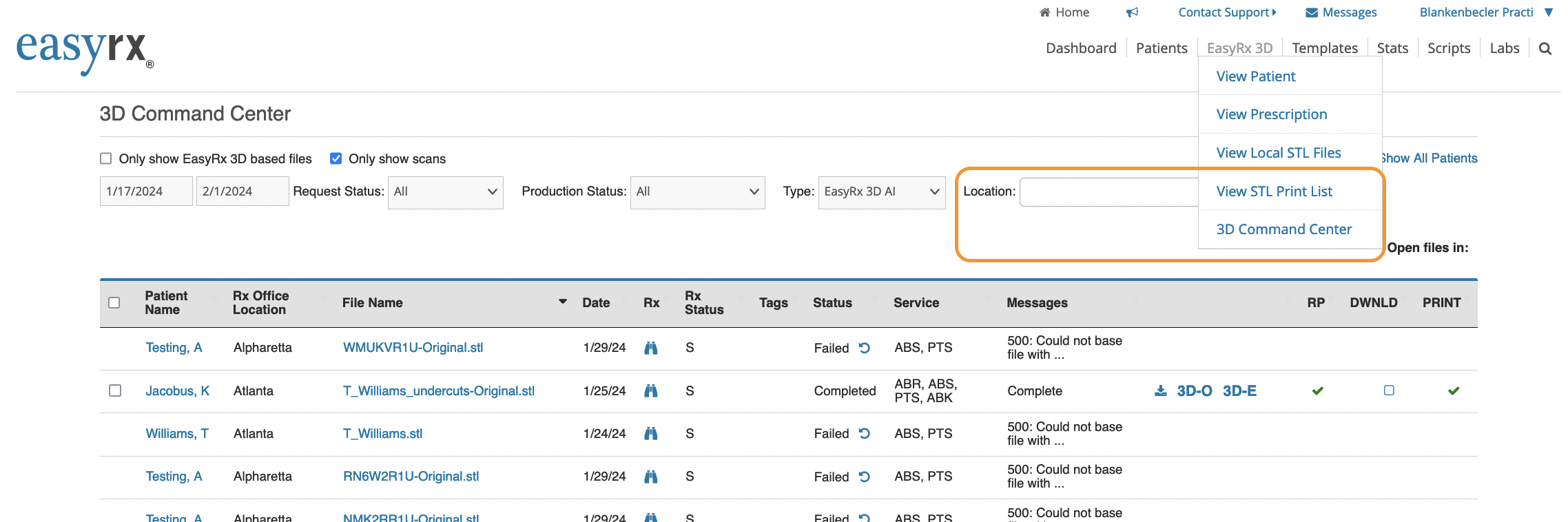Select View Local STL Files
1568x522 pixels.
click(x=1290, y=153)
